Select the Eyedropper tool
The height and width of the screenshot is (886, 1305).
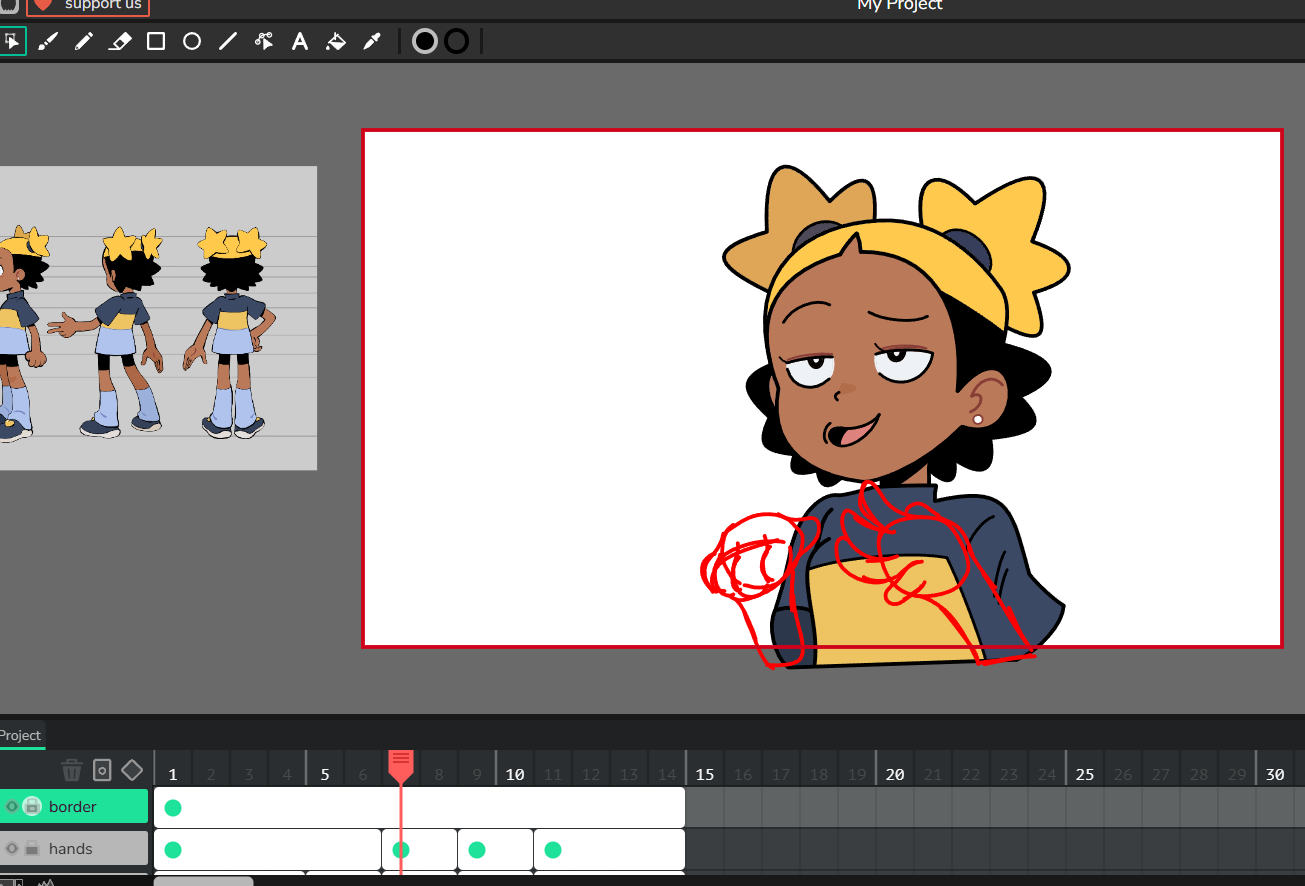pos(372,41)
